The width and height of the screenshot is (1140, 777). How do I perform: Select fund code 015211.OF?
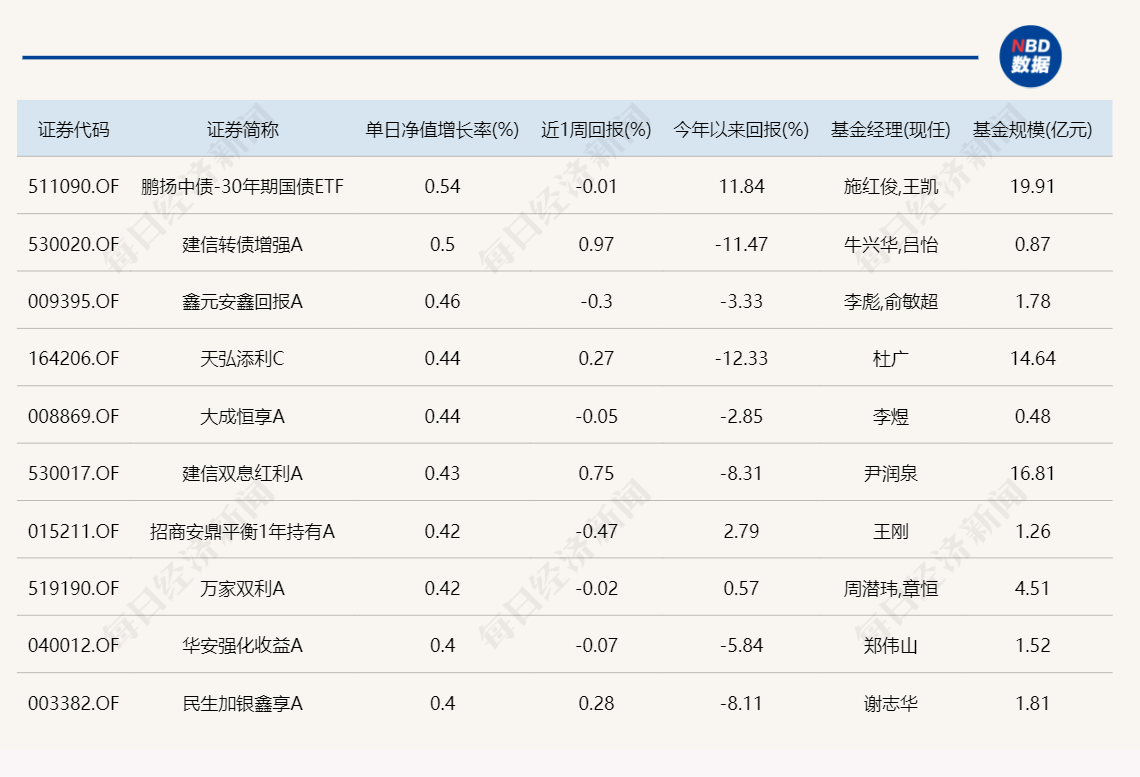tap(73, 531)
